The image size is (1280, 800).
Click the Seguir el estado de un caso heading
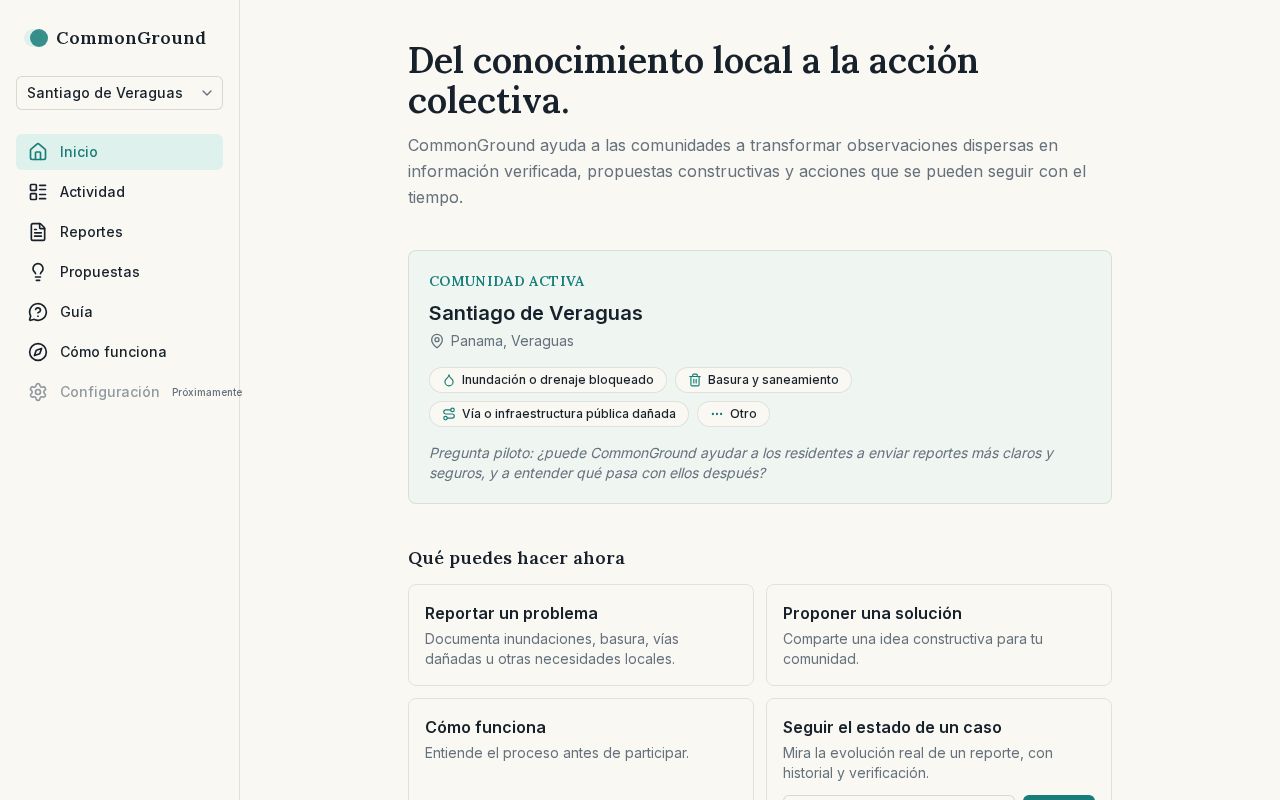coord(892,727)
